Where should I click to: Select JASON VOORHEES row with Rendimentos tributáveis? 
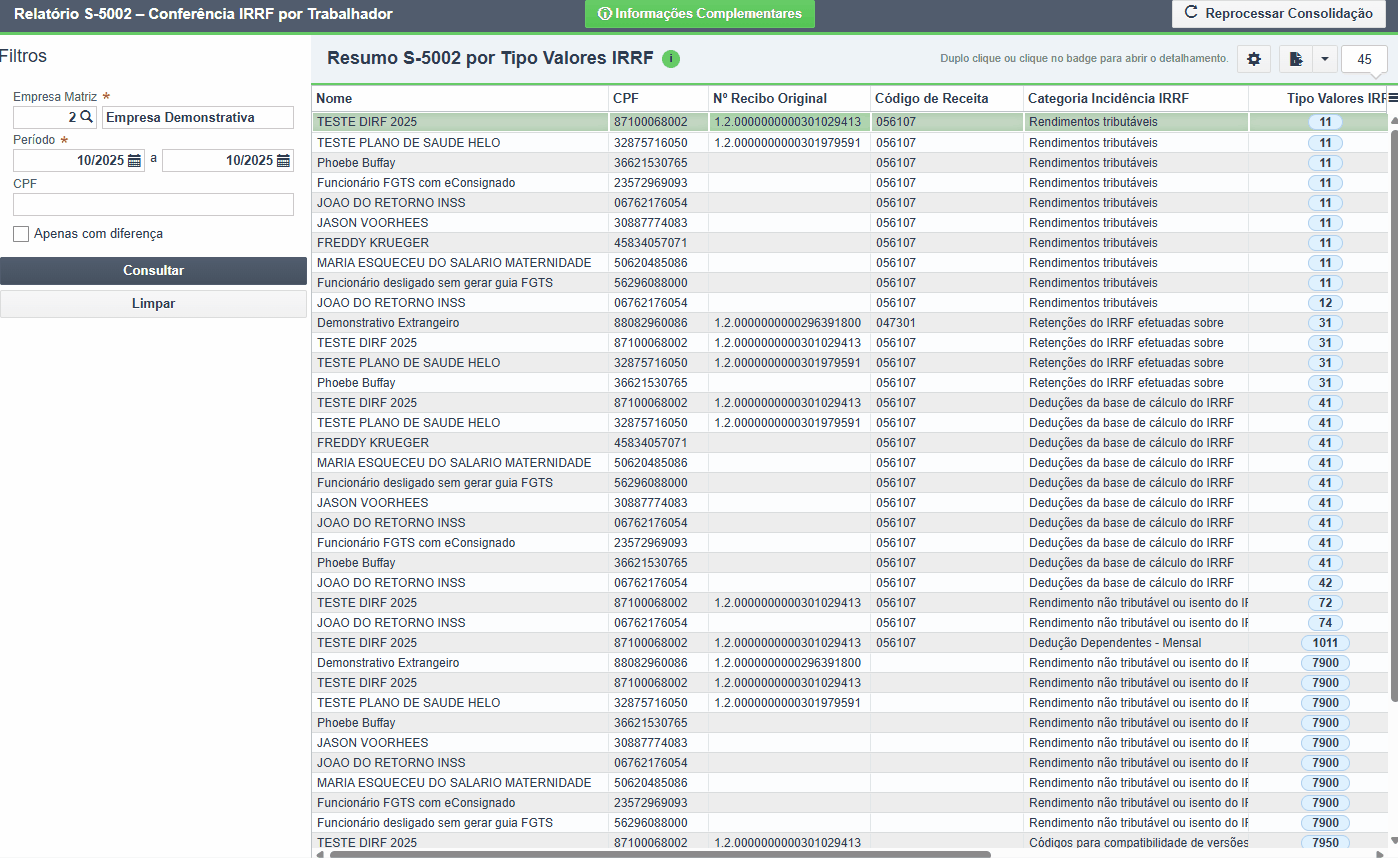(850, 222)
